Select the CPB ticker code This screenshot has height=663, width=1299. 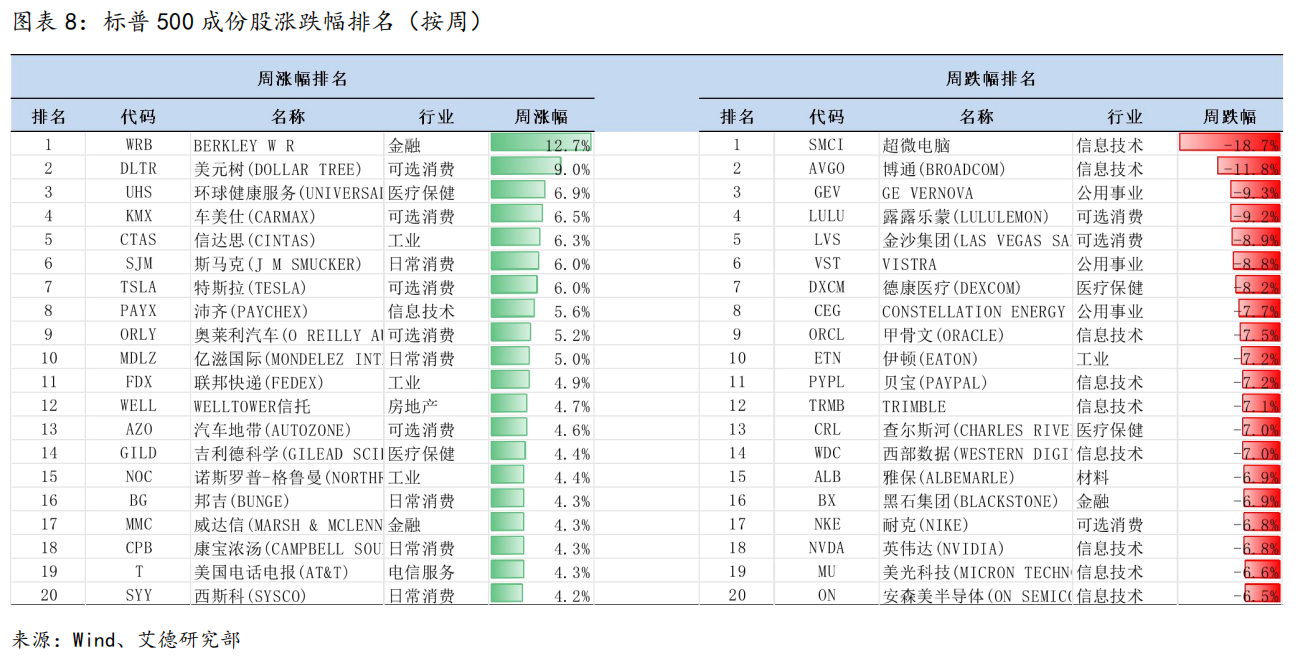click(139, 549)
